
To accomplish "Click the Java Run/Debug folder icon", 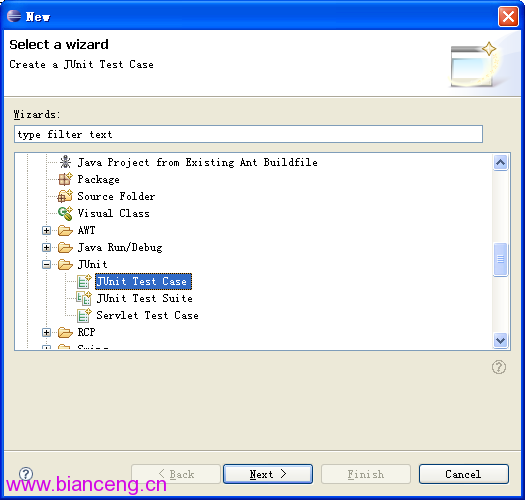I will tap(65, 247).
